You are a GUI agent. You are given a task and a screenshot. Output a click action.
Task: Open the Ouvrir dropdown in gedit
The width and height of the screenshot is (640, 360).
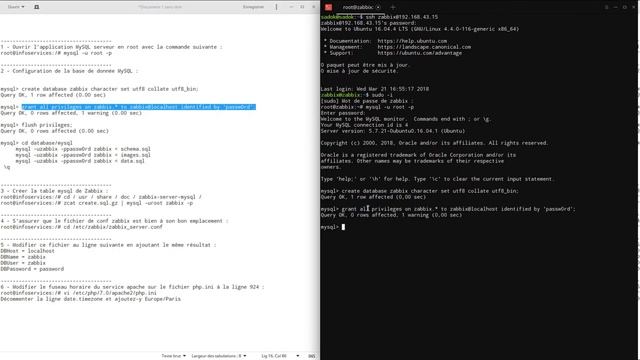click(16, 7)
